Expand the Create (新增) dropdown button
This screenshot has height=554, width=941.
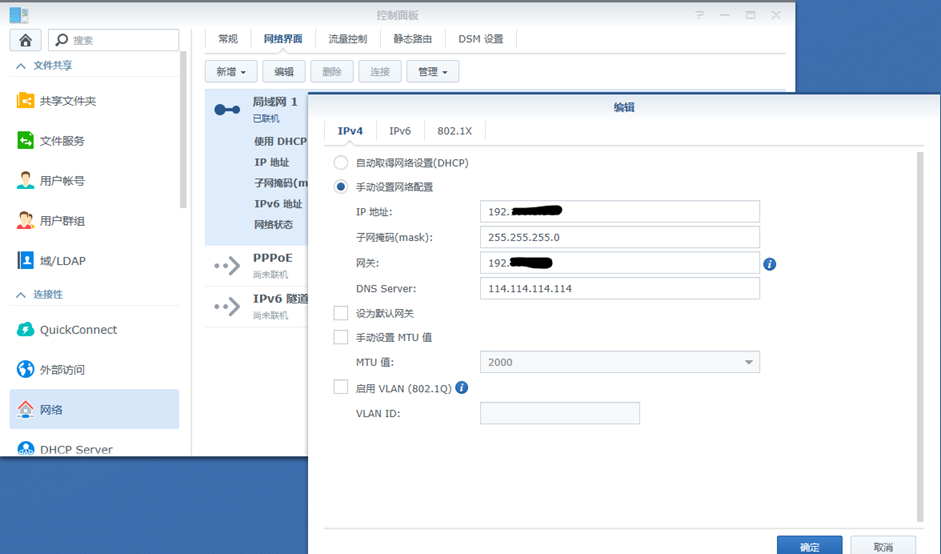click(x=231, y=72)
